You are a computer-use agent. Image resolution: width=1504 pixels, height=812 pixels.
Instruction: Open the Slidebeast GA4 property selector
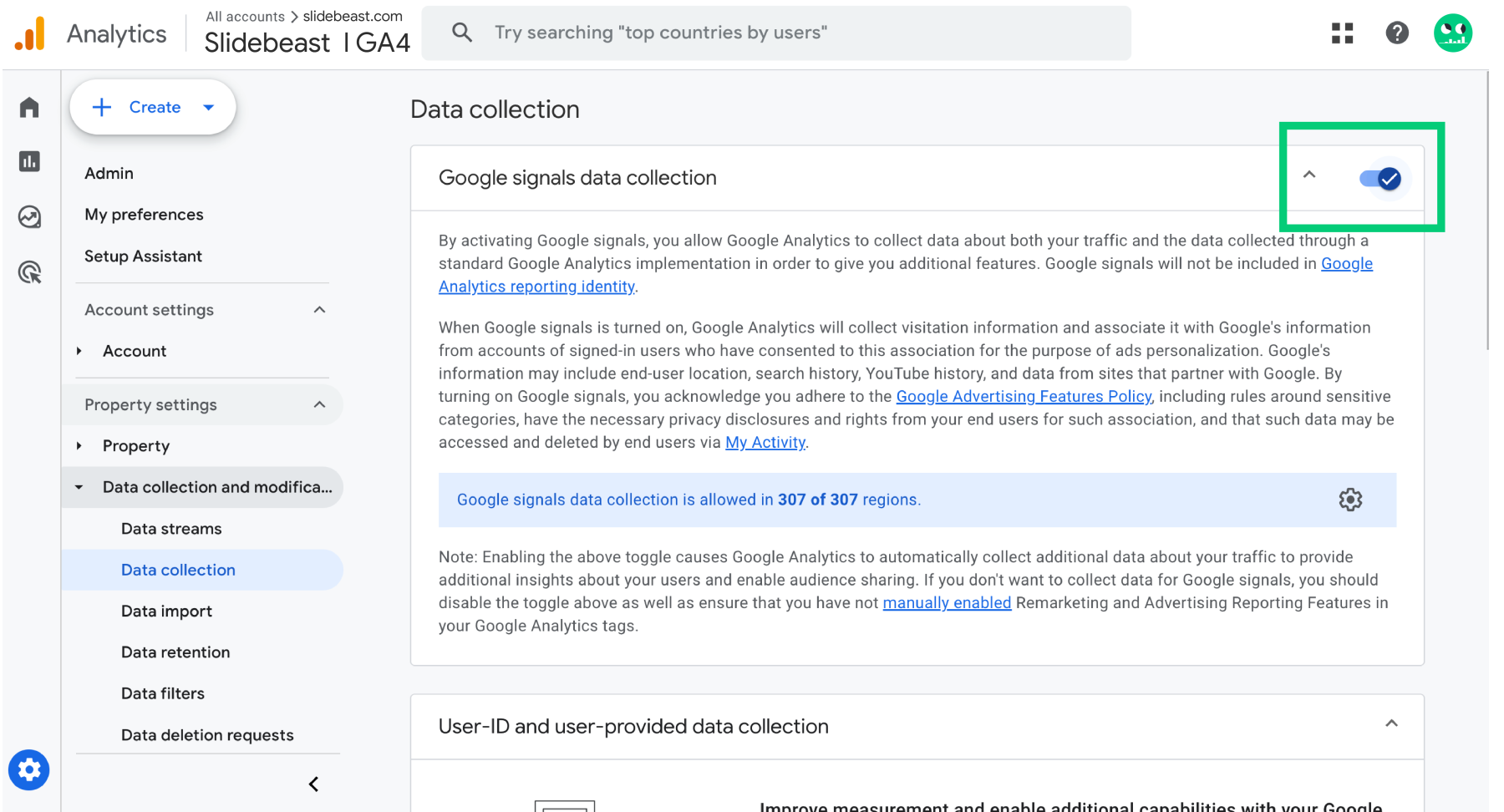coord(307,43)
